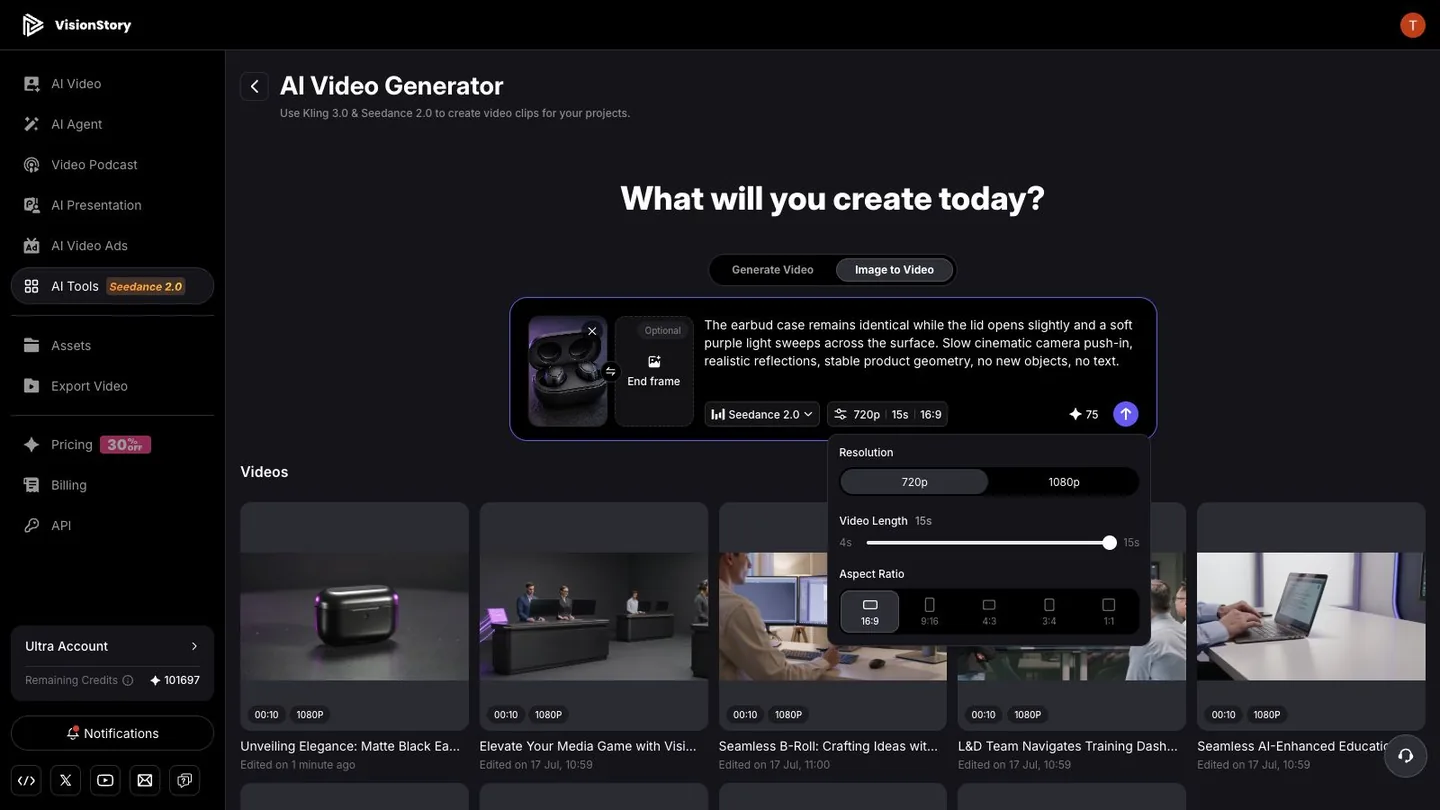The height and width of the screenshot is (810, 1440).
Task: Open the Unveiling Elegance video thumbnail
Action: click(x=354, y=616)
